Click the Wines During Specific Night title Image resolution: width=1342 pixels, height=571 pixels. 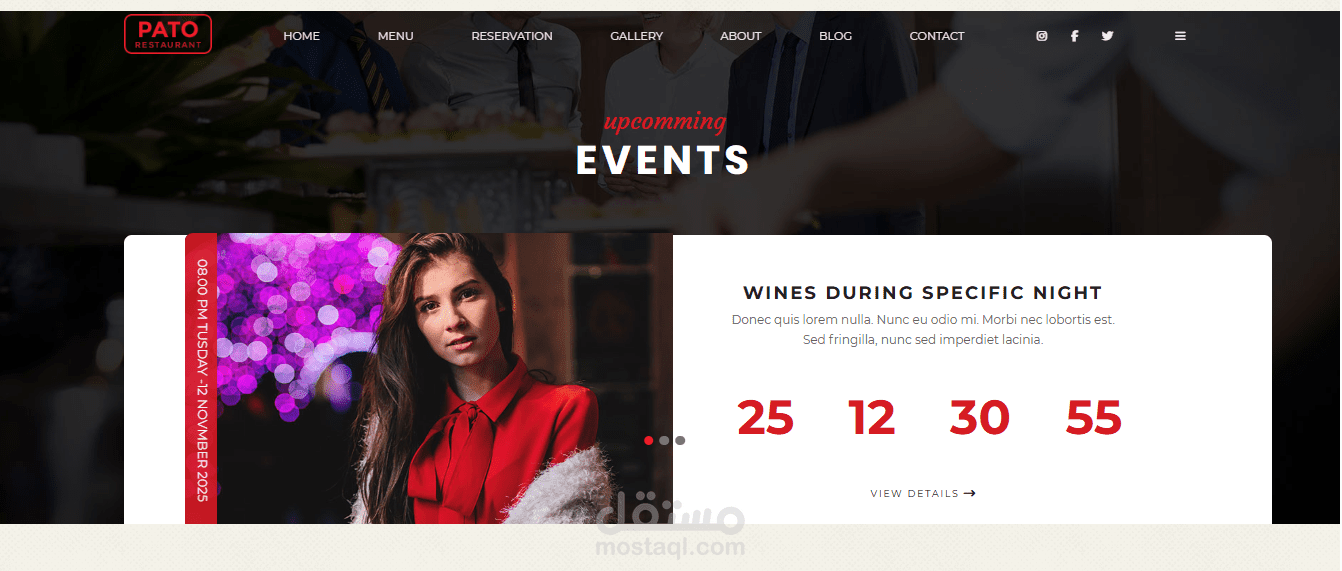(923, 293)
